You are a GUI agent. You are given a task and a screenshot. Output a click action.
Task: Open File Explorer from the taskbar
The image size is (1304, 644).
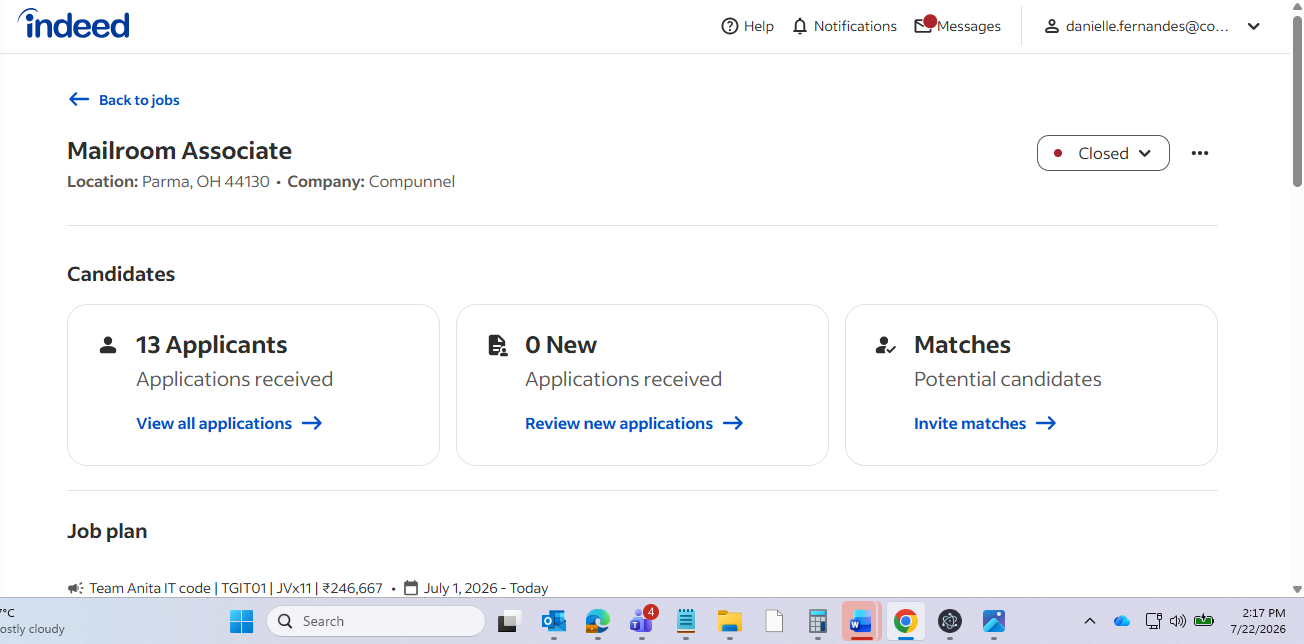(x=729, y=621)
